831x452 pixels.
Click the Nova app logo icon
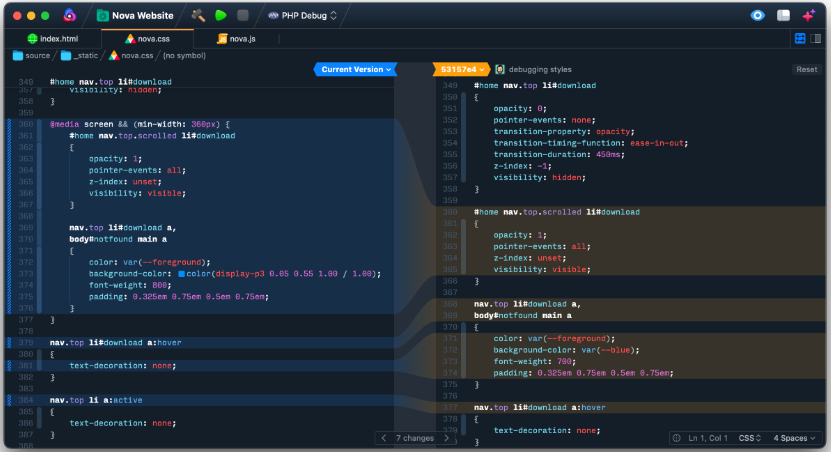pyautogui.click(x=69, y=16)
